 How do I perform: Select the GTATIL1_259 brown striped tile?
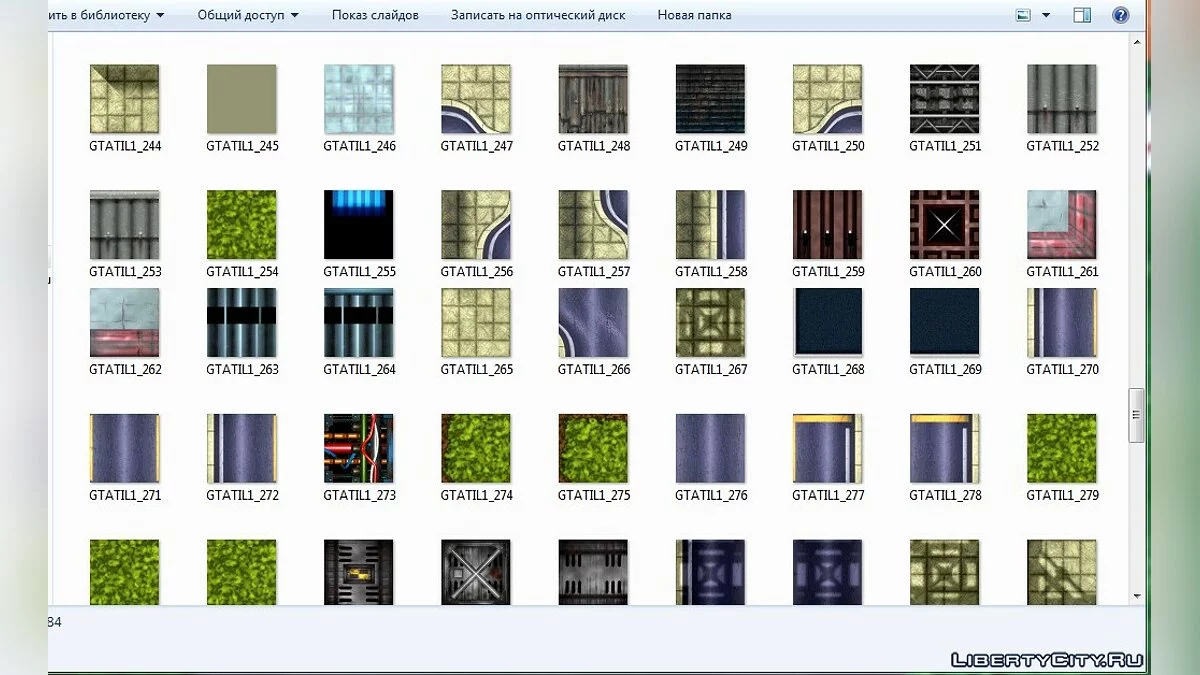(827, 225)
